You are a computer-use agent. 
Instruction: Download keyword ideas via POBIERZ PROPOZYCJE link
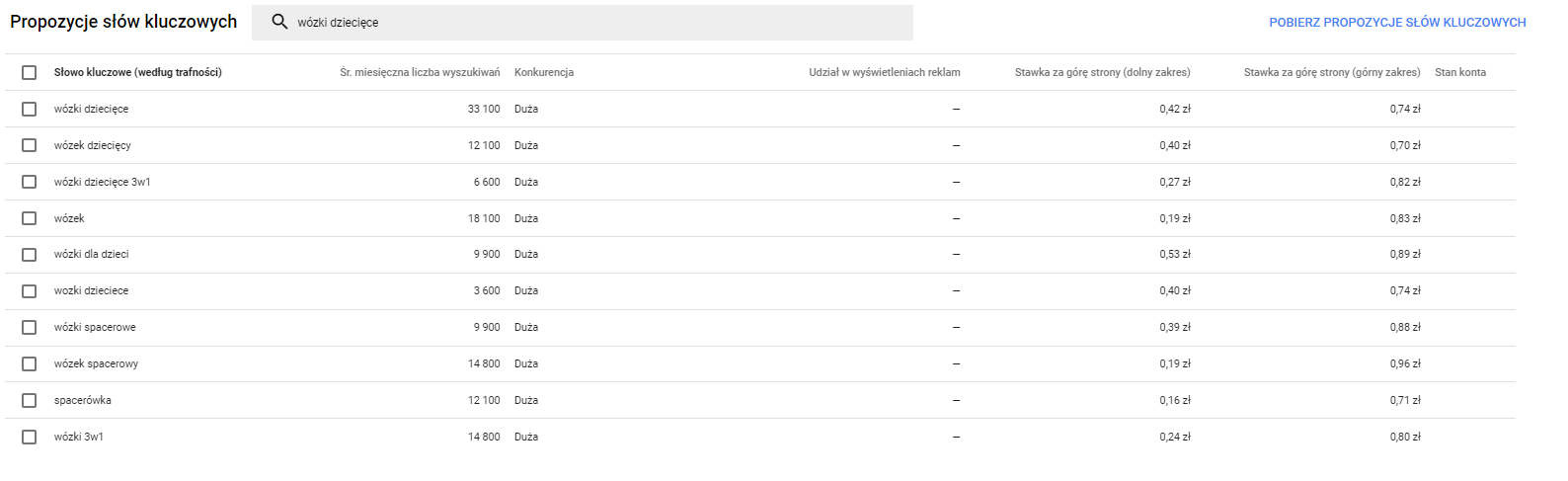1397,23
